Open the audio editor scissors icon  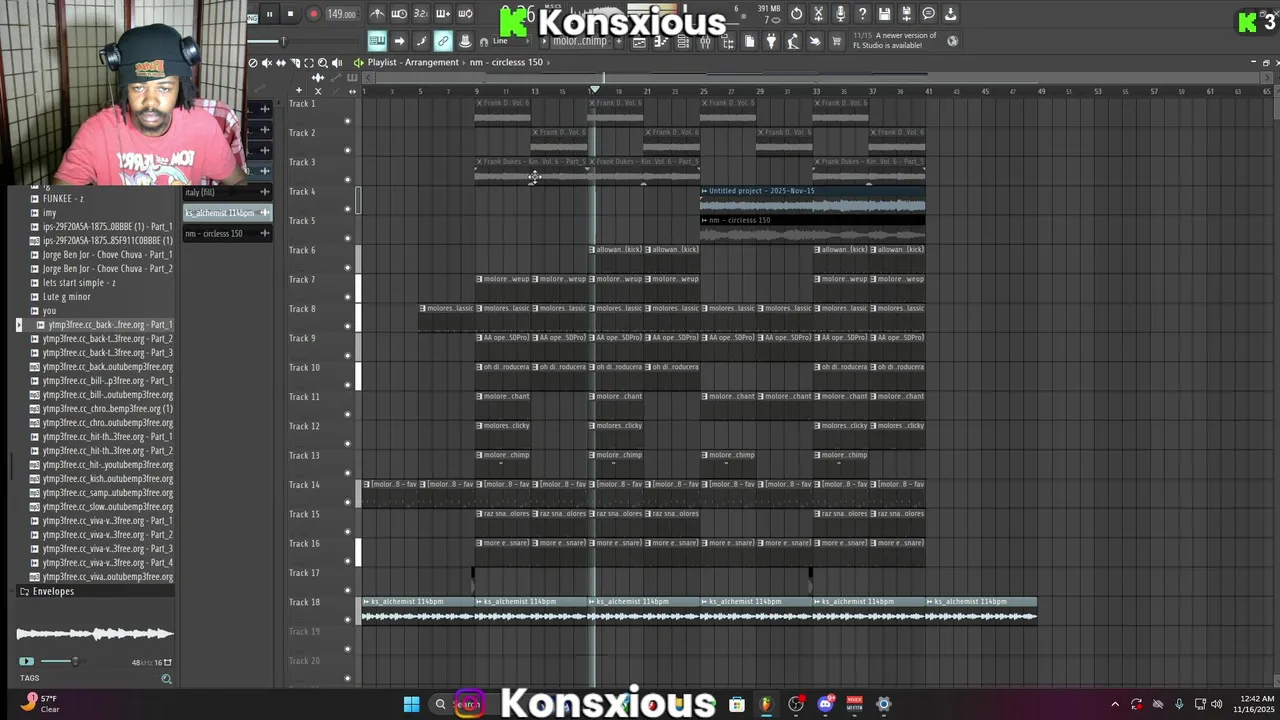tap(818, 14)
